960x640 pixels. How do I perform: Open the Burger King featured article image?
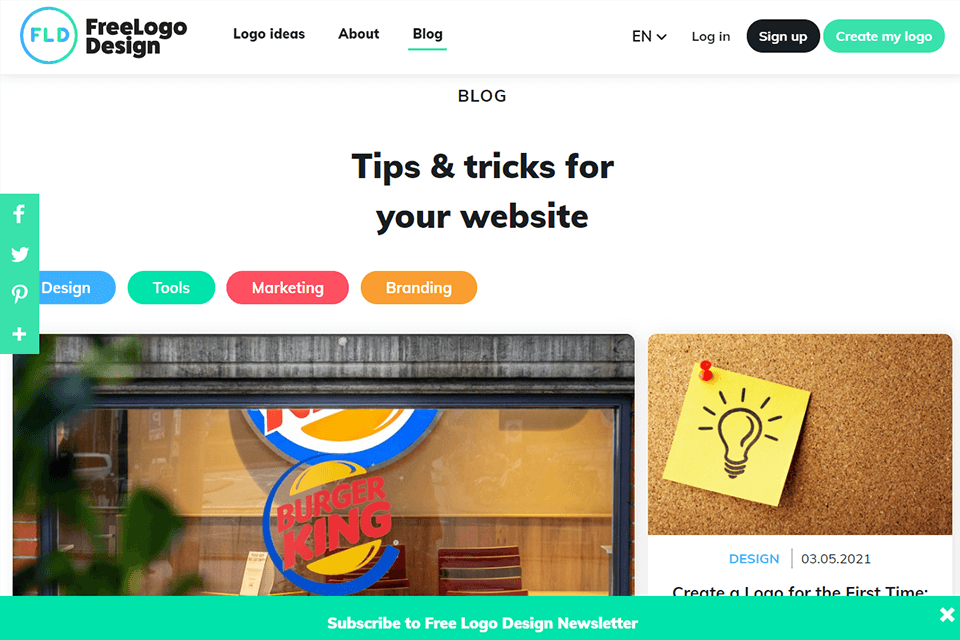(324, 465)
